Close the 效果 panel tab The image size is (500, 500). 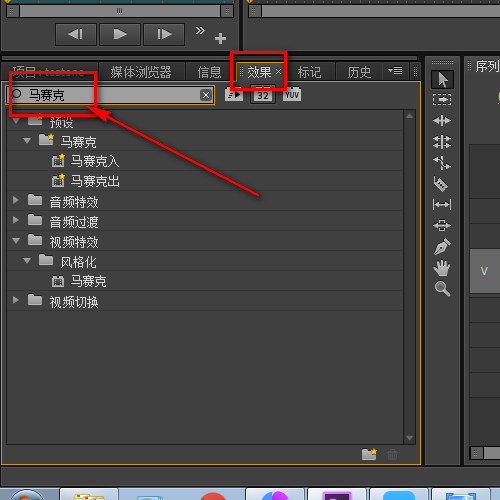(279, 71)
